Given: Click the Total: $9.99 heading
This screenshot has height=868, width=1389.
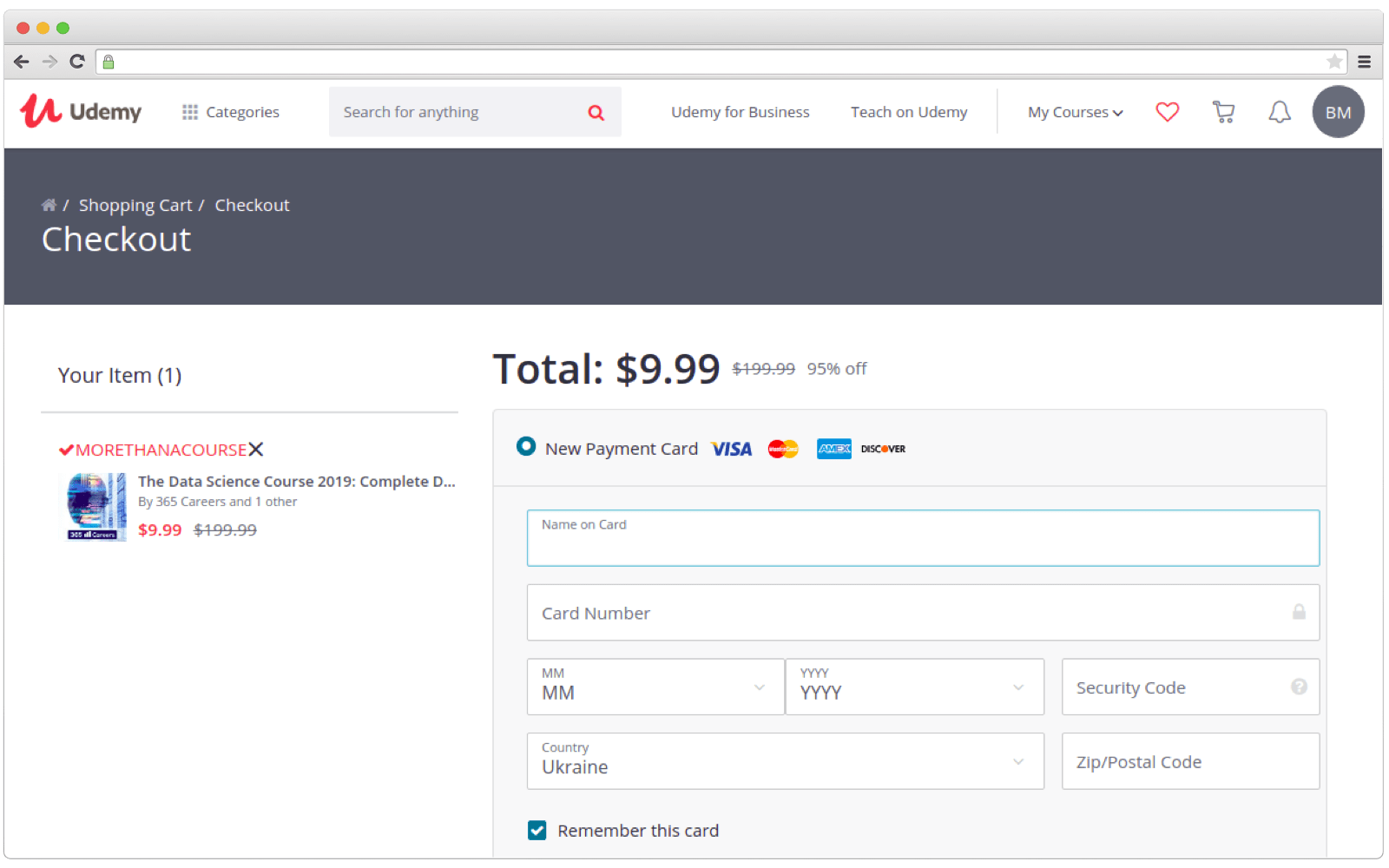Looking at the screenshot, I should [606, 369].
